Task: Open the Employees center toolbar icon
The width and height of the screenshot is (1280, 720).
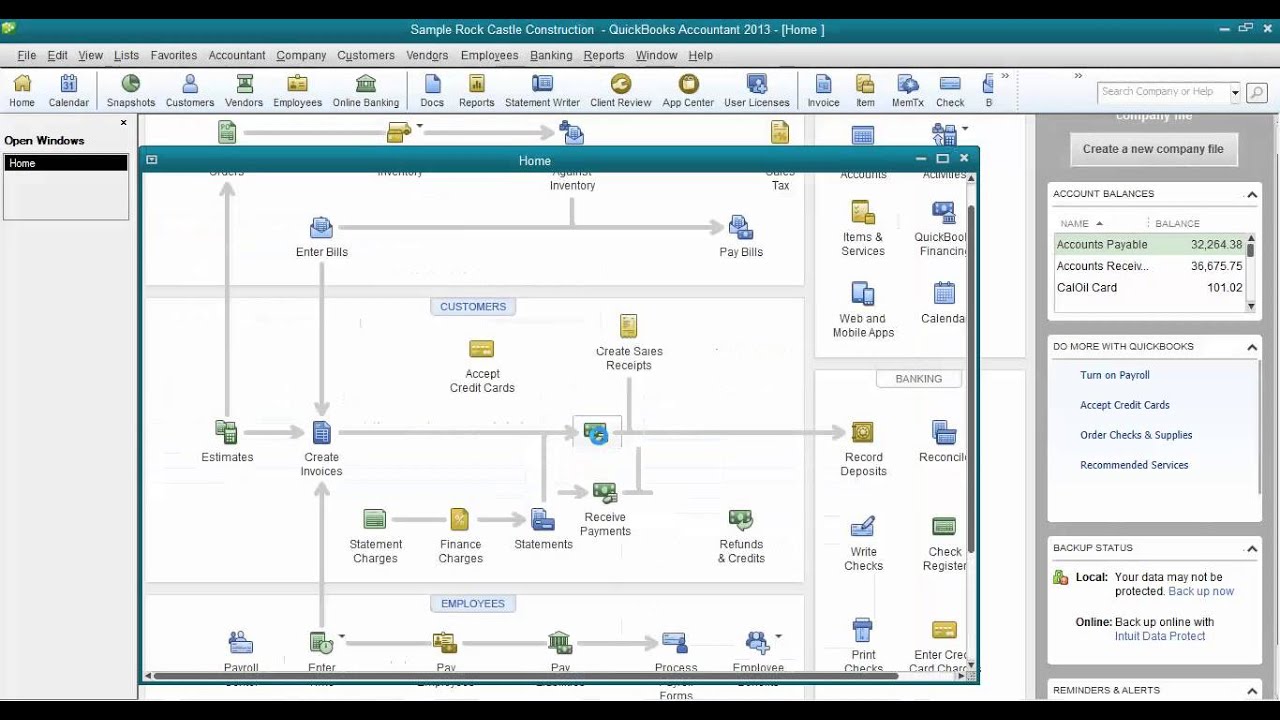Action: pos(298,90)
